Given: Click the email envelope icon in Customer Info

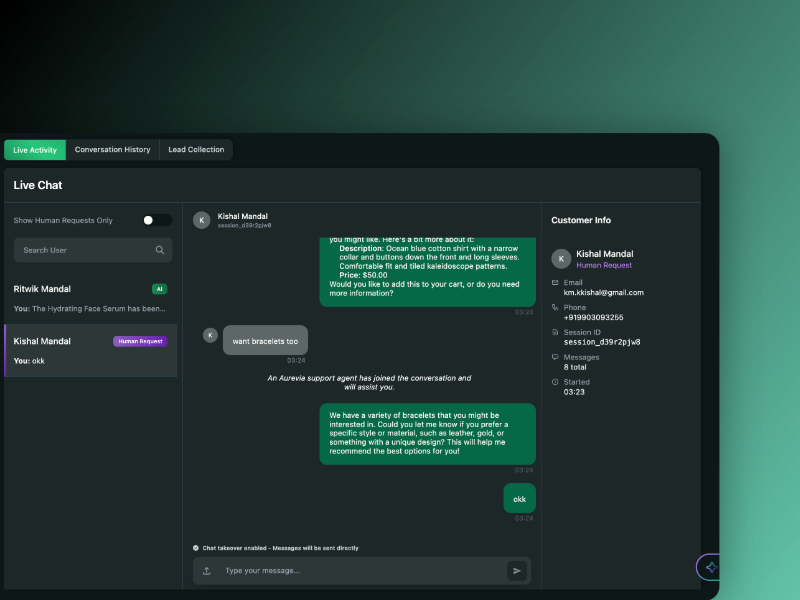Looking at the screenshot, I should pyautogui.click(x=555, y=283).
